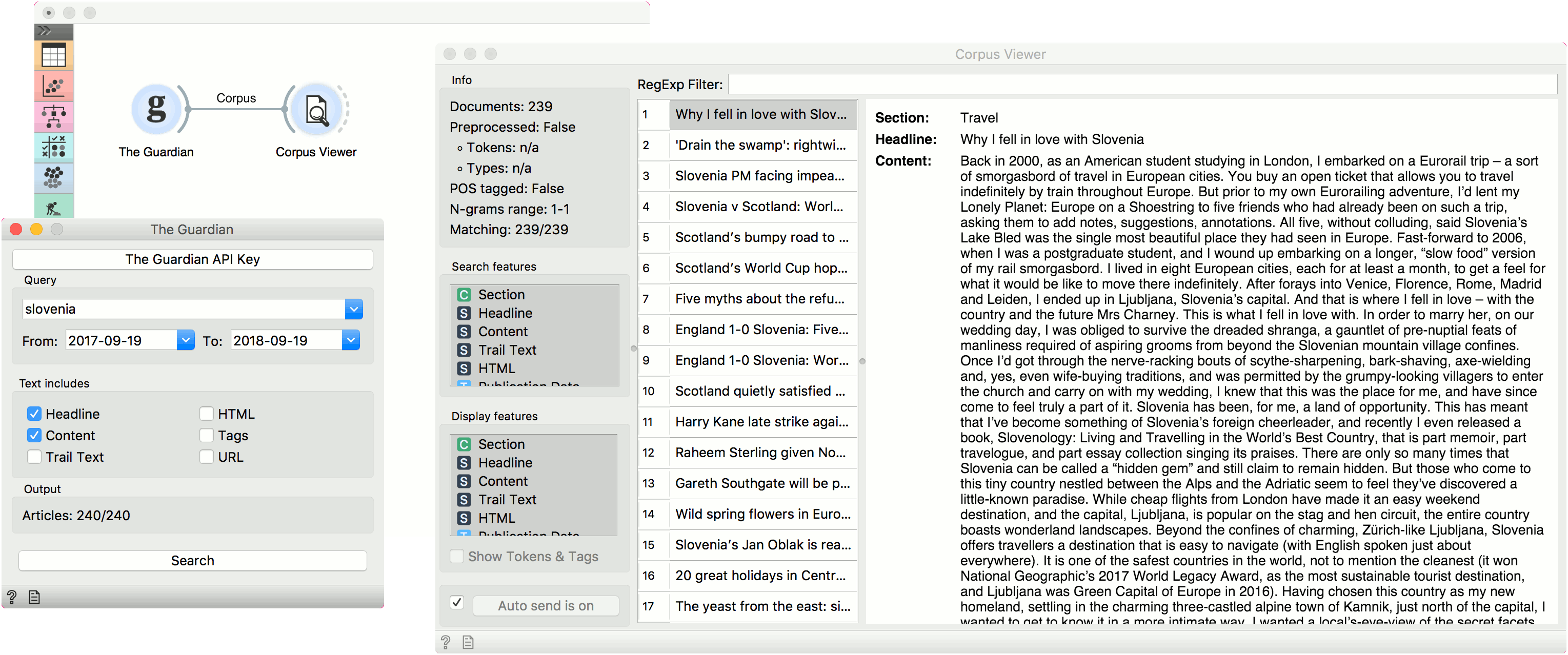Click The Guardian widget node on canvas
The image size is (1568, 655).
[157, 110]
